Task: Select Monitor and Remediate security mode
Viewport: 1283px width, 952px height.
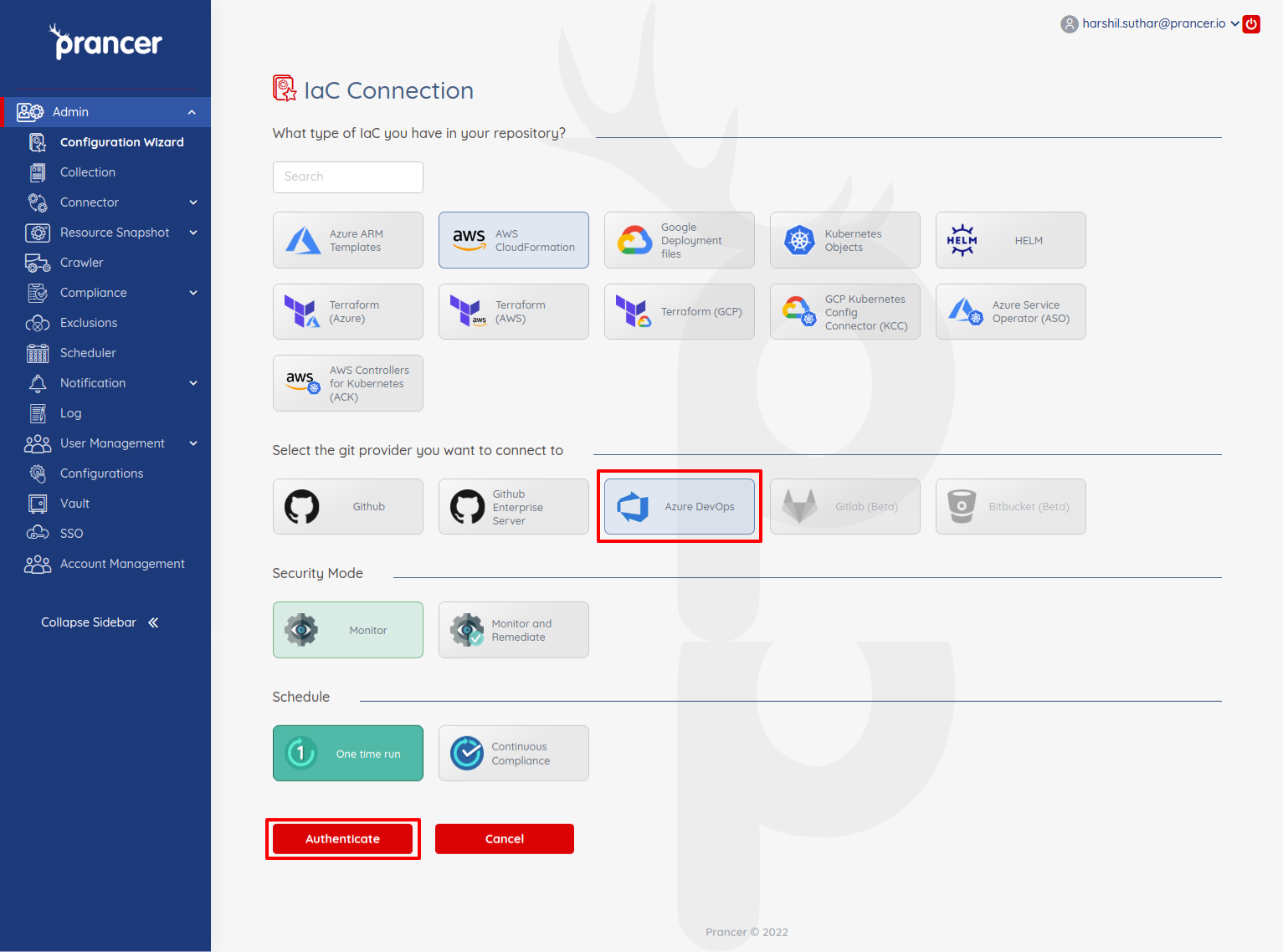Action: click(514, 630)
